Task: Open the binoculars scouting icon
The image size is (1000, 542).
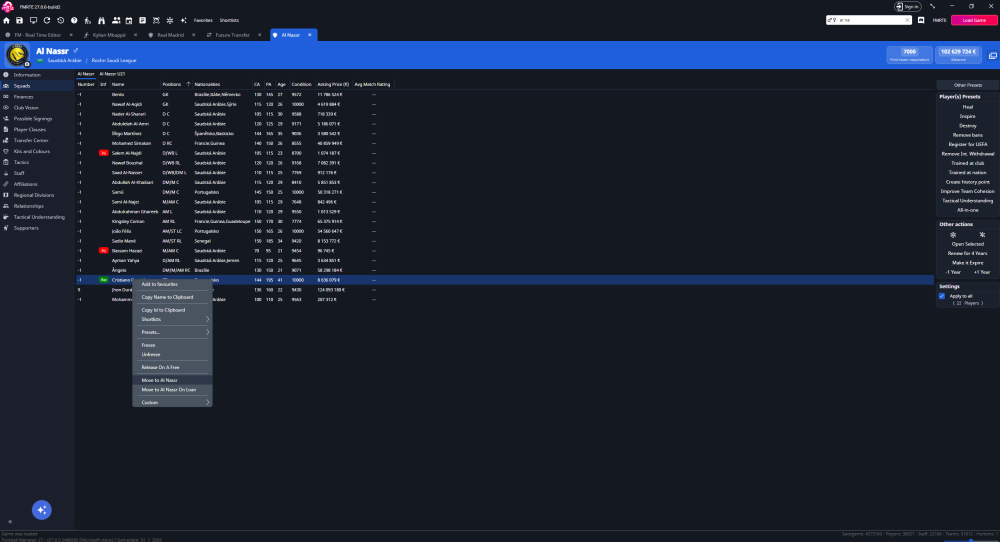Action: pyautogui.click(x=101, y=20)
